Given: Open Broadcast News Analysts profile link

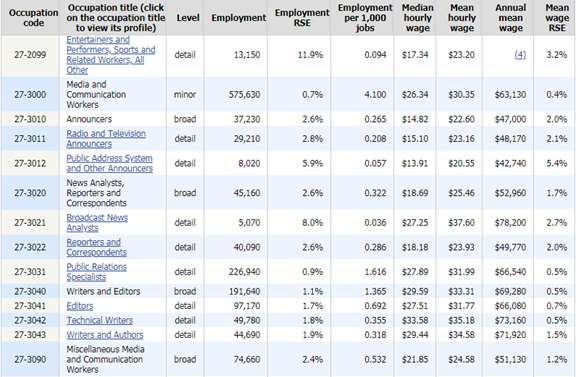Looking at the screenshot, I should click(97, 223).
